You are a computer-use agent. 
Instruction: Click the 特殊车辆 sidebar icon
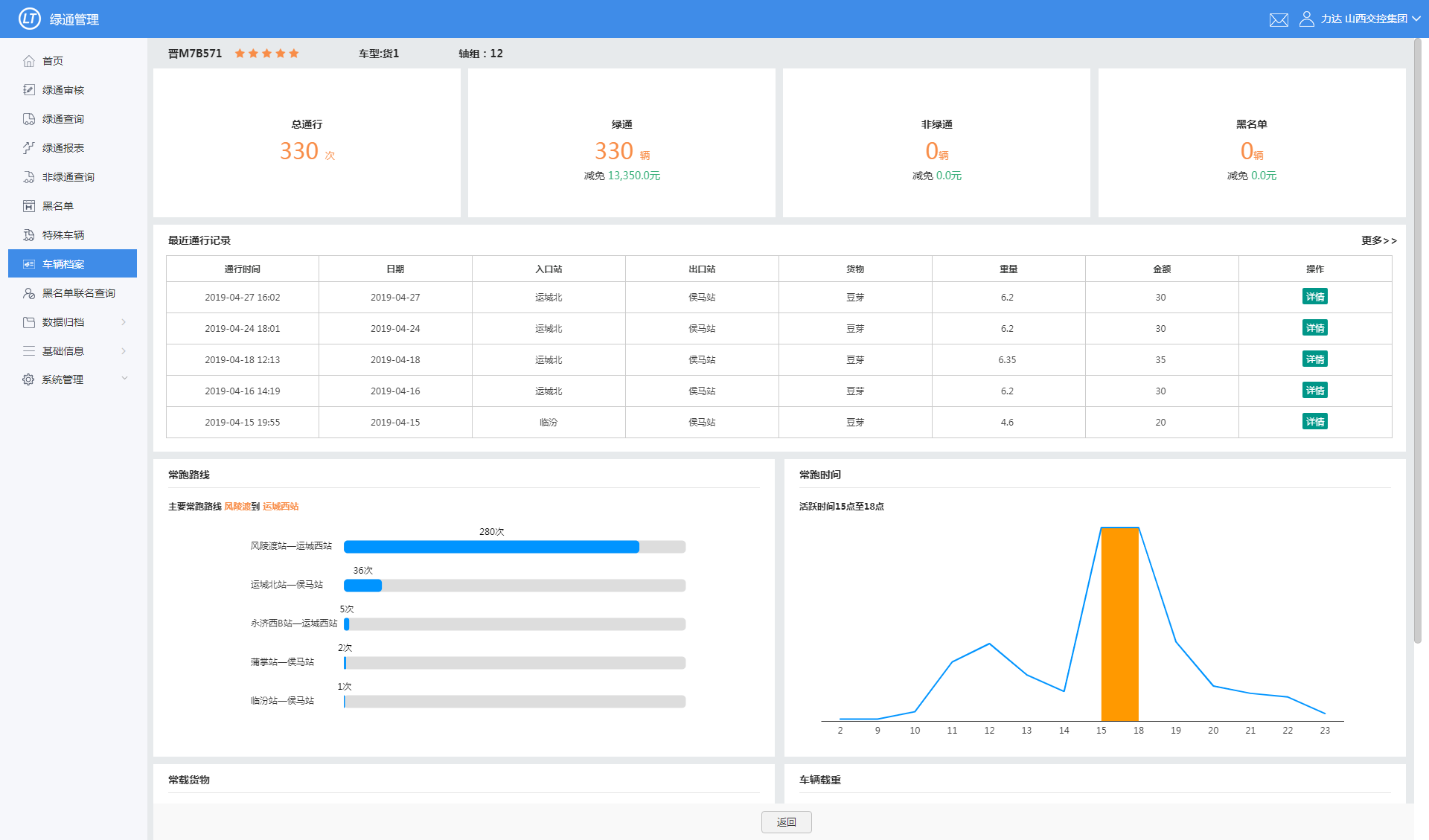(29, 235)
